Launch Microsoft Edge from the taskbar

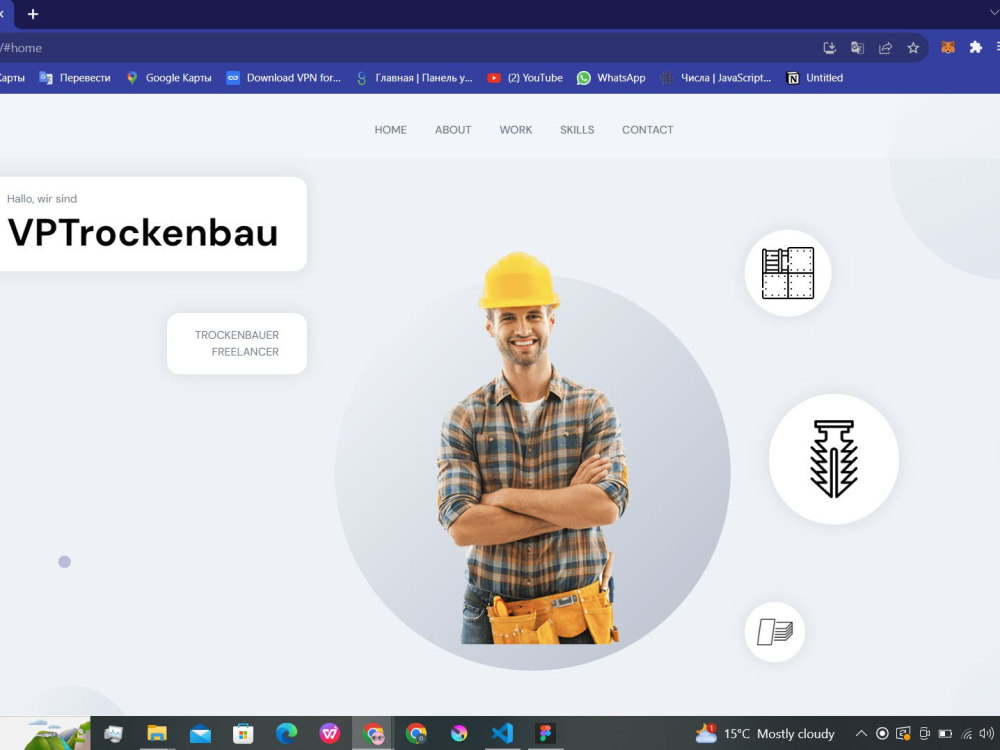coord(286,733)
